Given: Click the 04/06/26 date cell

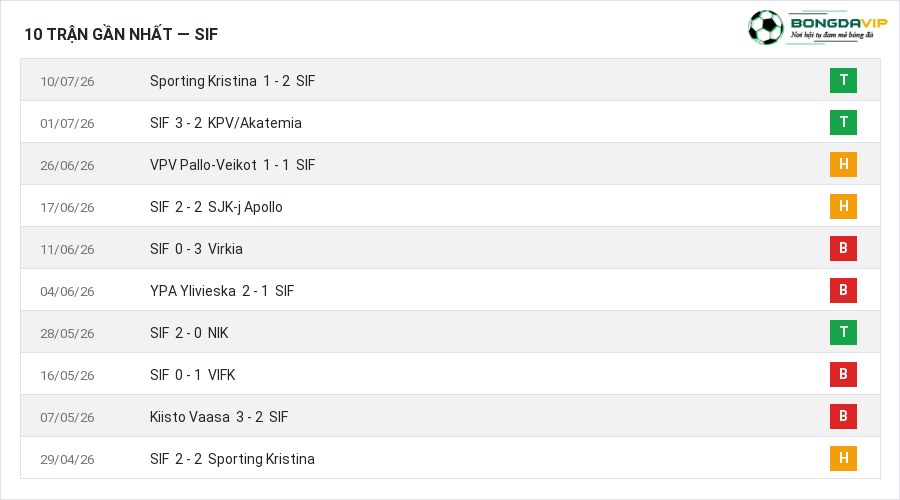Looking at the screenshot, I should pos(67,292).
